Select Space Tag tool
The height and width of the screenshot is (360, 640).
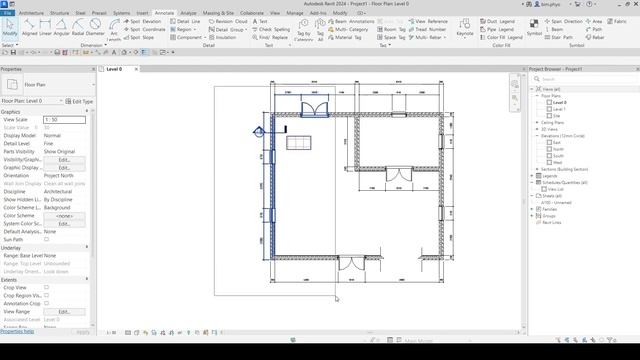(x=391, y=37)
